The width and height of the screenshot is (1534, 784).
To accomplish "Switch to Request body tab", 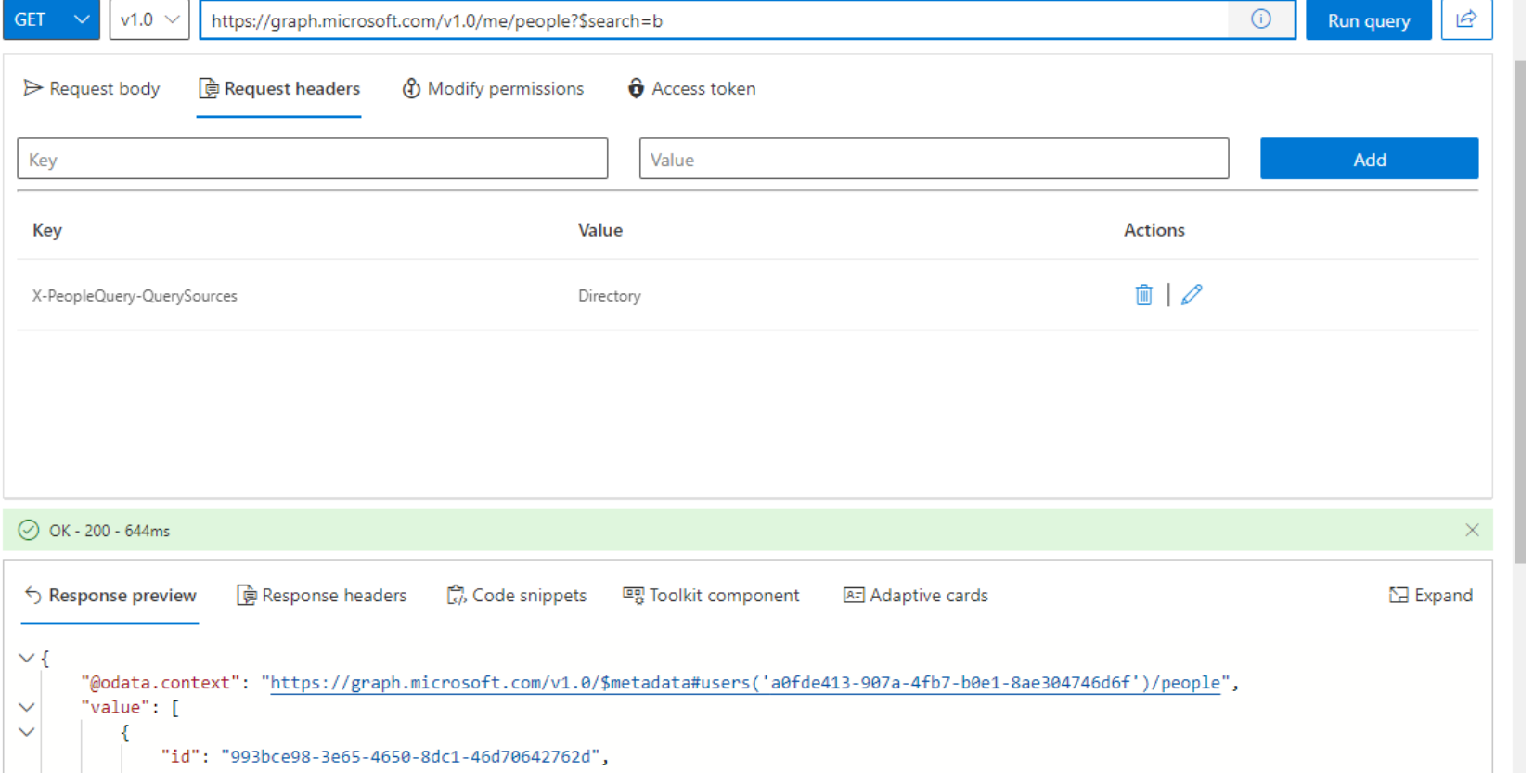I will 92,89.
